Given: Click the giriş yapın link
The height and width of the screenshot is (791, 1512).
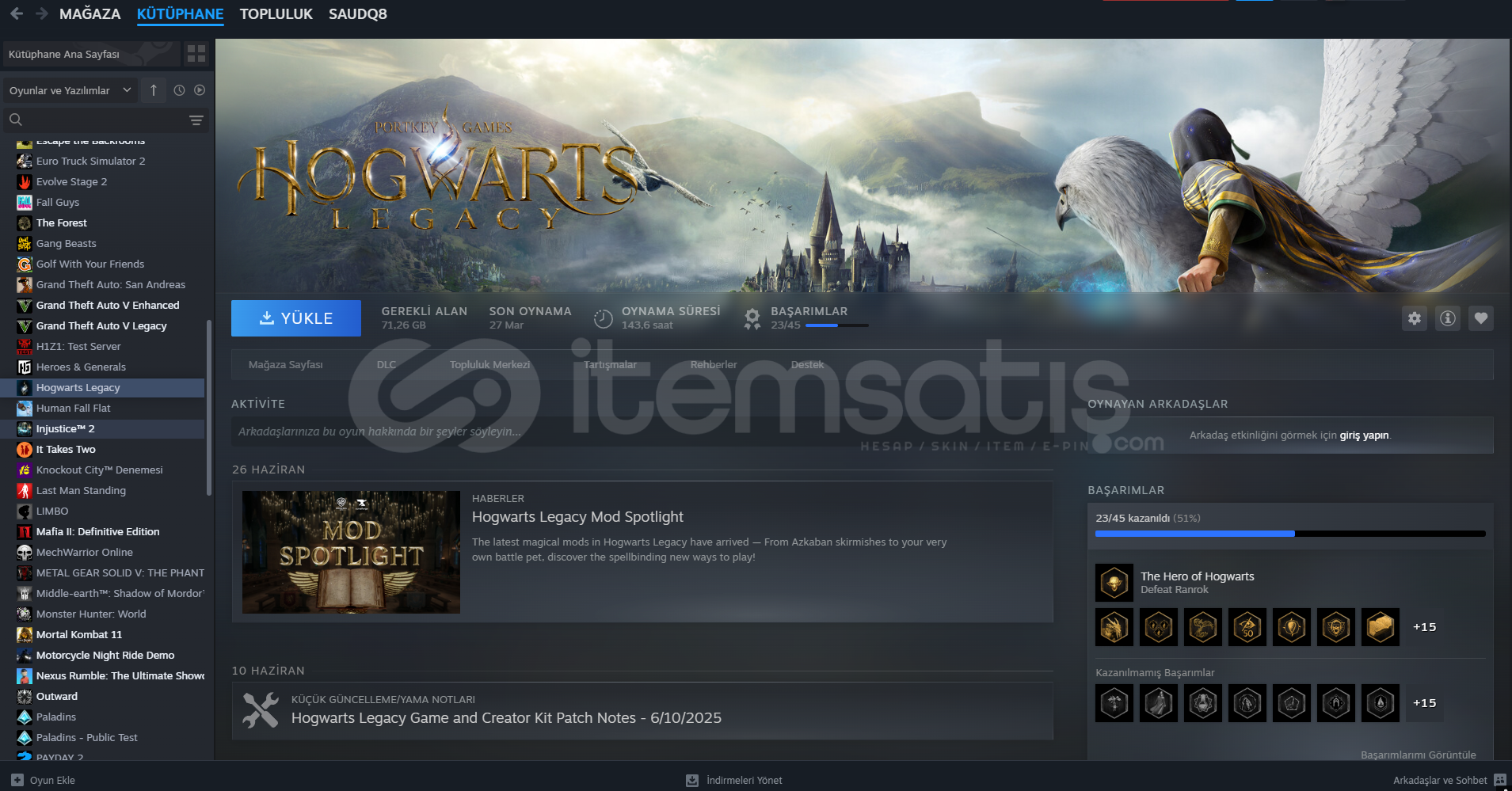Looking at the screenshot, I should click(x=1364, y=435).
